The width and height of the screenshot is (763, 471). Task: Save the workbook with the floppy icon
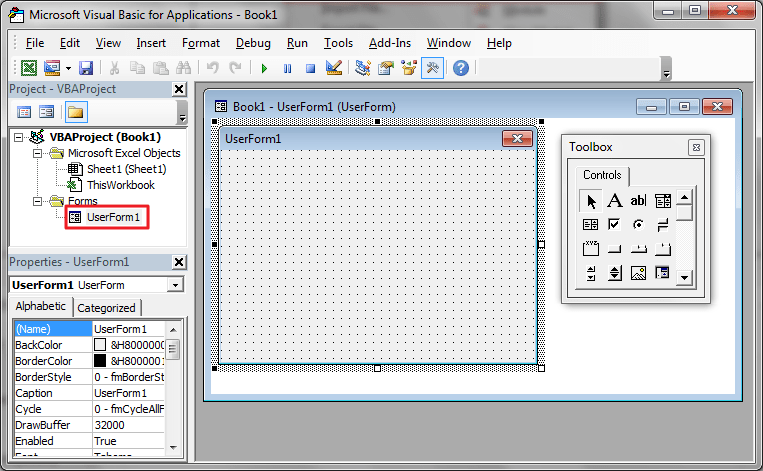[x=86, y=68]
